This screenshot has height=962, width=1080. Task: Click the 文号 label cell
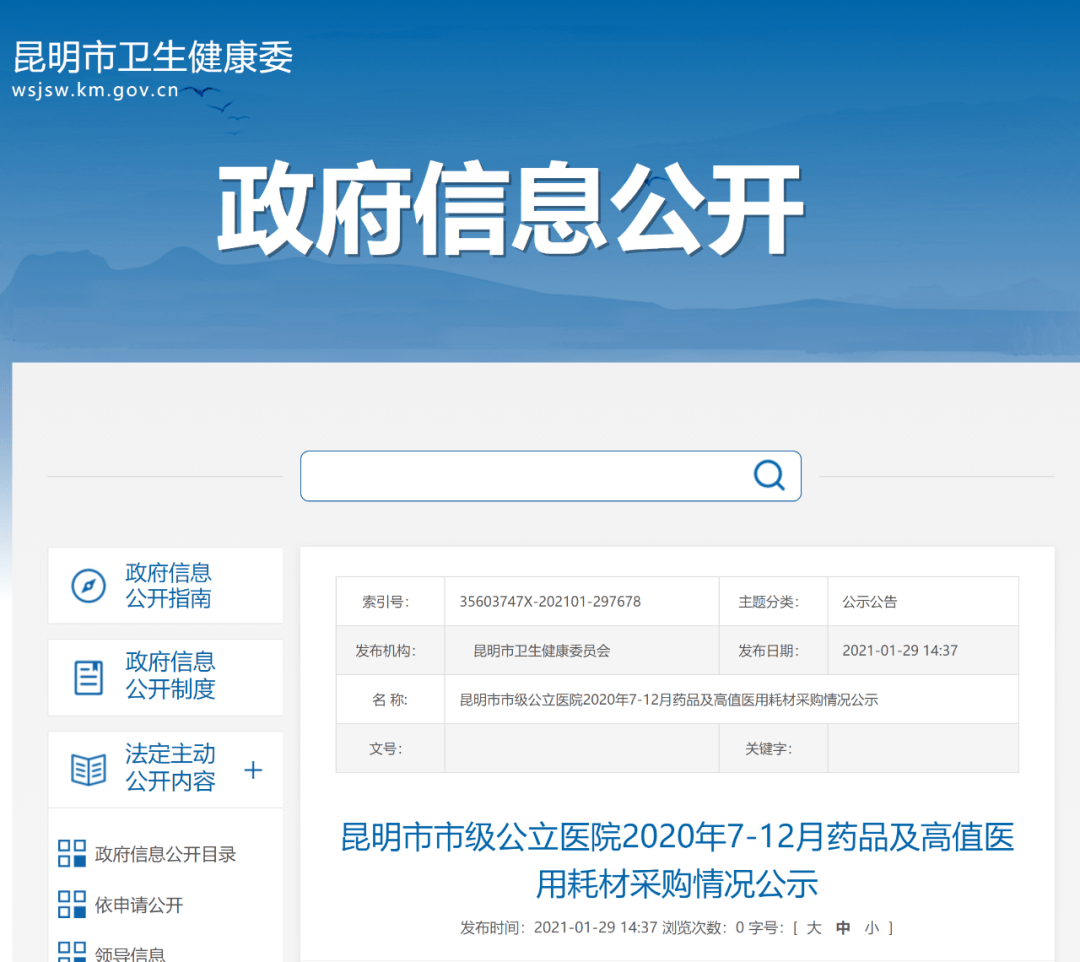[390, 749]
